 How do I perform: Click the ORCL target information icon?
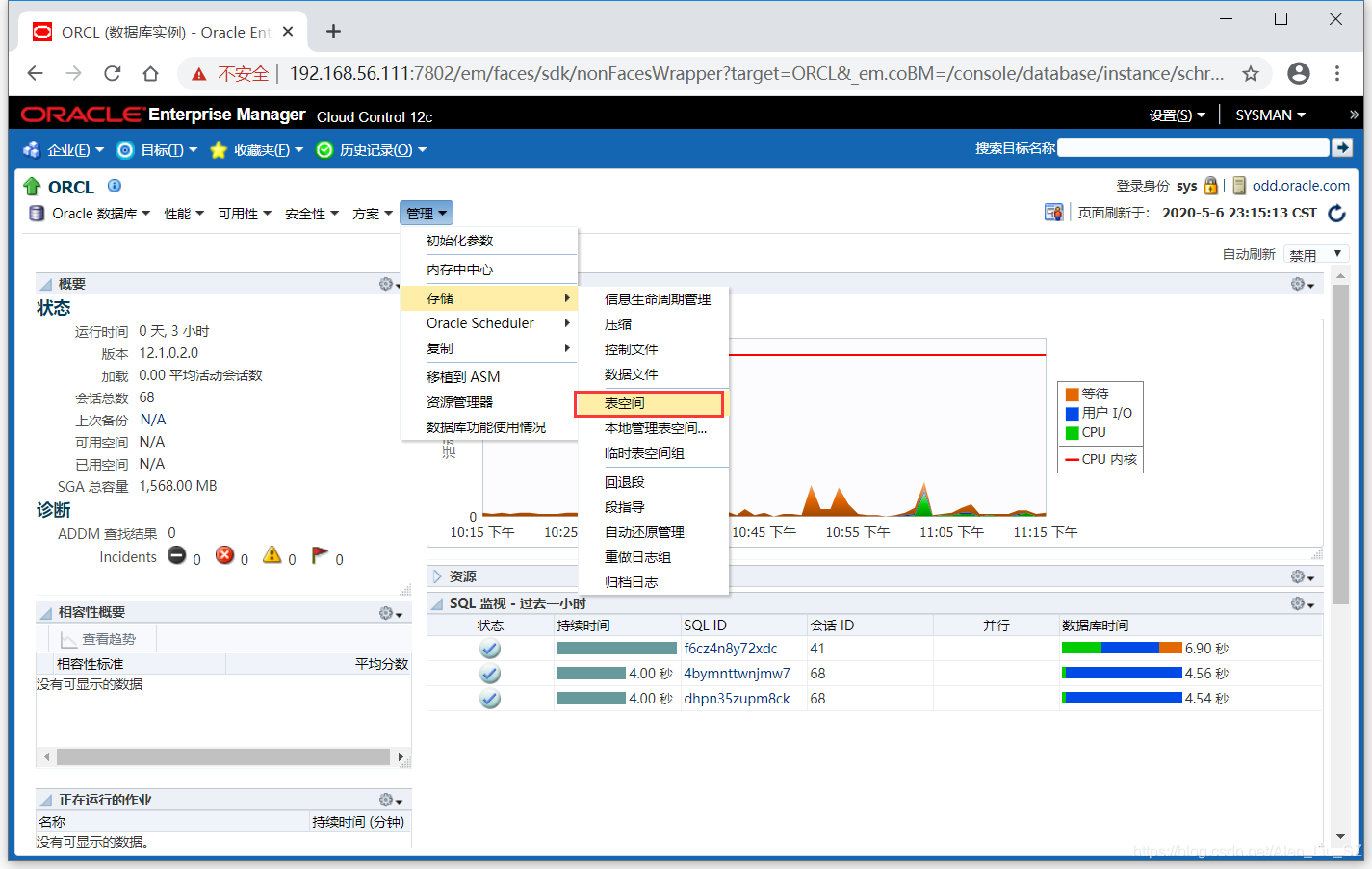(x=115, y=186)
